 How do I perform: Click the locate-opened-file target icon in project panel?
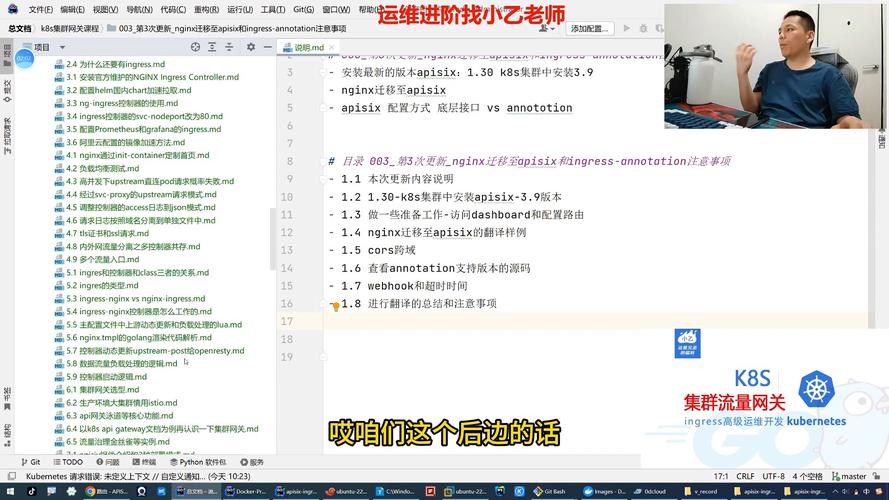tap(195, 47)
